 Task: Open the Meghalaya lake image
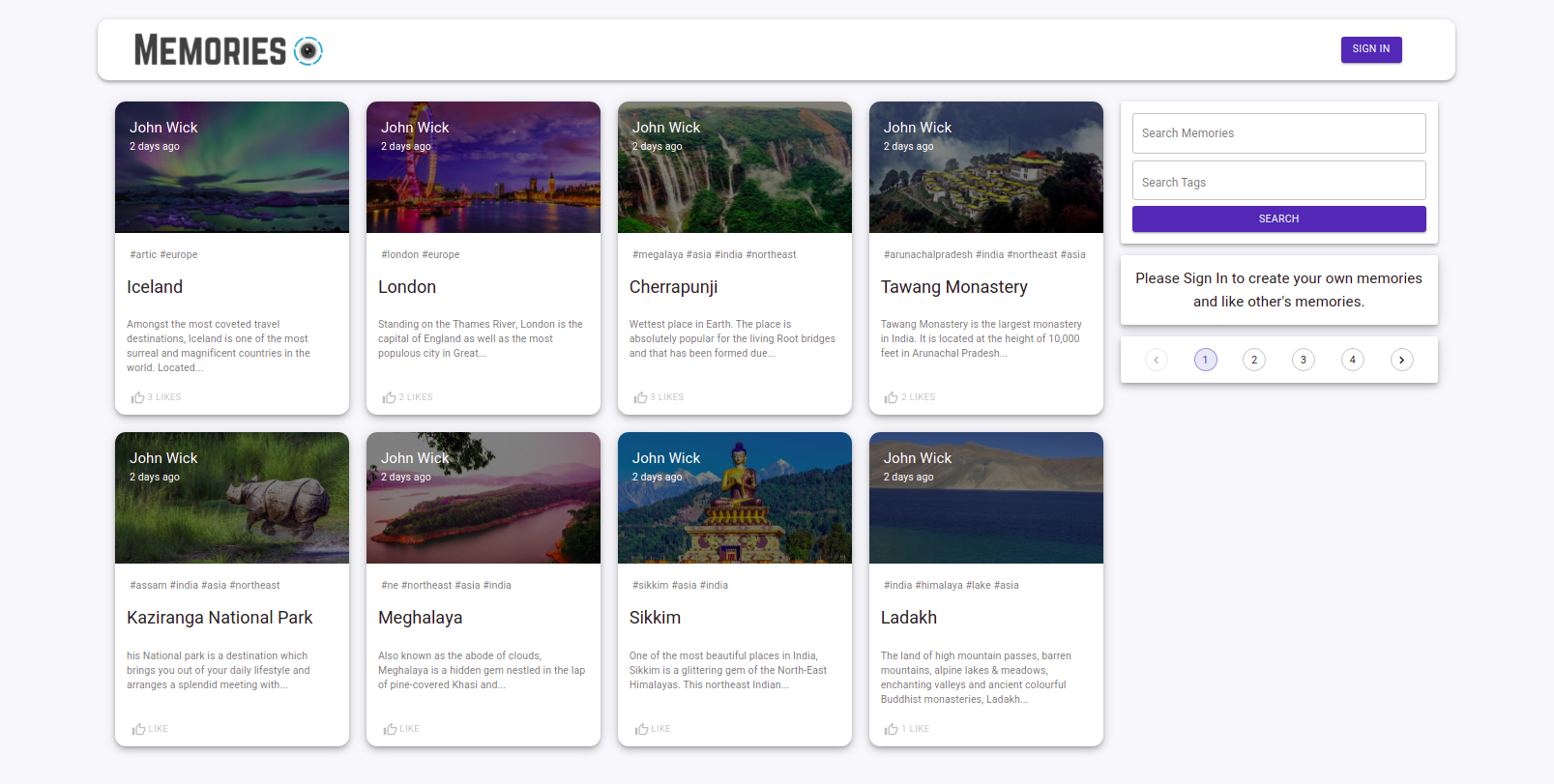pos(484,498)
